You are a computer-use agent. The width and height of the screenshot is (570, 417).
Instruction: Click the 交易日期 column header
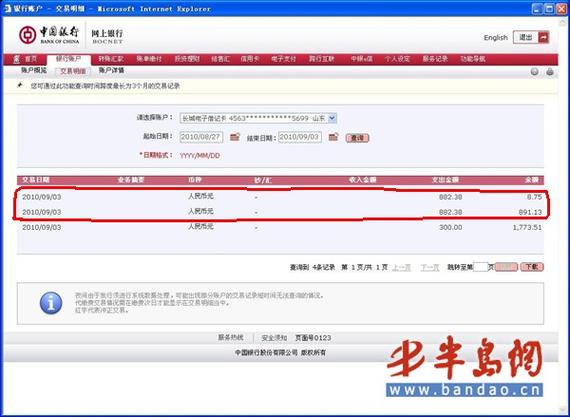tap(36, 180)
